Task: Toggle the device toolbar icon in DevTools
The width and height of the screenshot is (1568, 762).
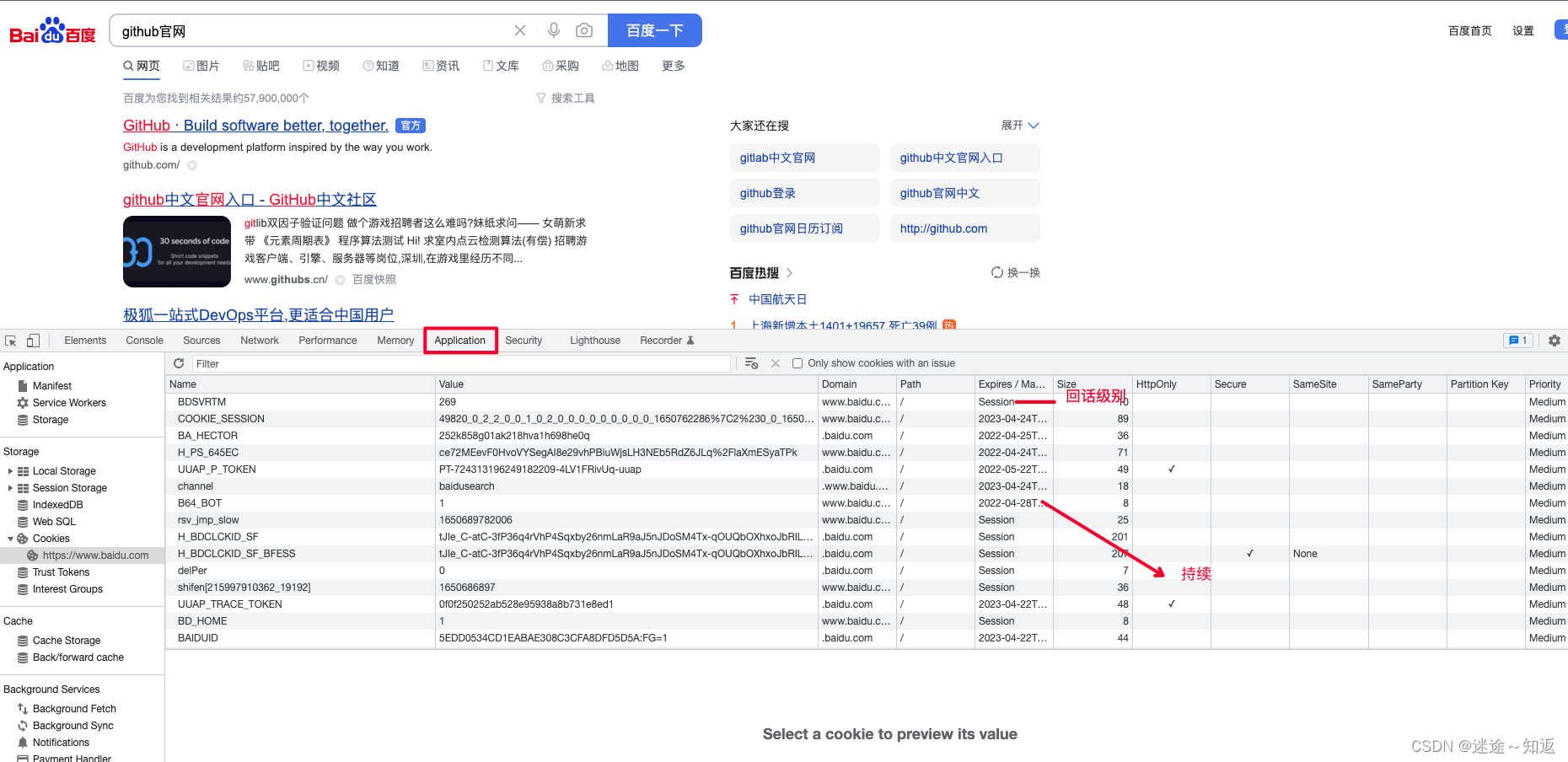Action: click(32, 340)
